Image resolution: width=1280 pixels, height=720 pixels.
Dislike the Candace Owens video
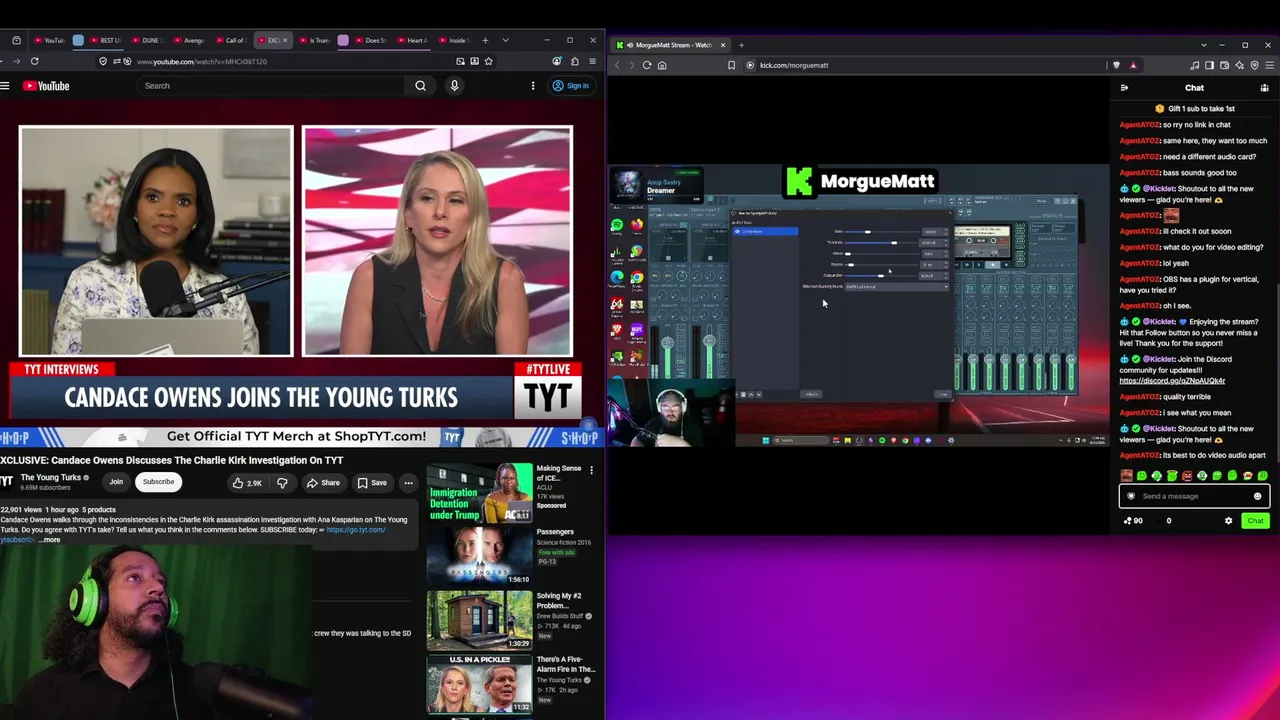point(282,483)
